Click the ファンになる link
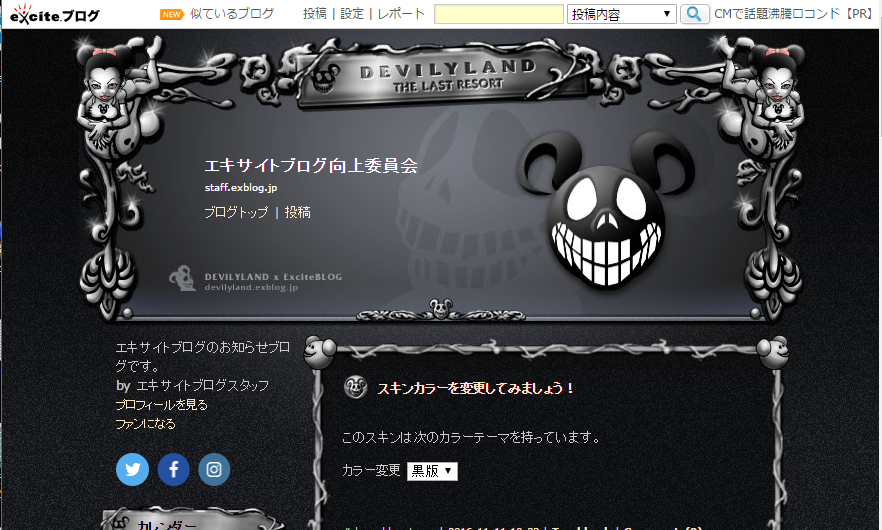 [145, 424]
